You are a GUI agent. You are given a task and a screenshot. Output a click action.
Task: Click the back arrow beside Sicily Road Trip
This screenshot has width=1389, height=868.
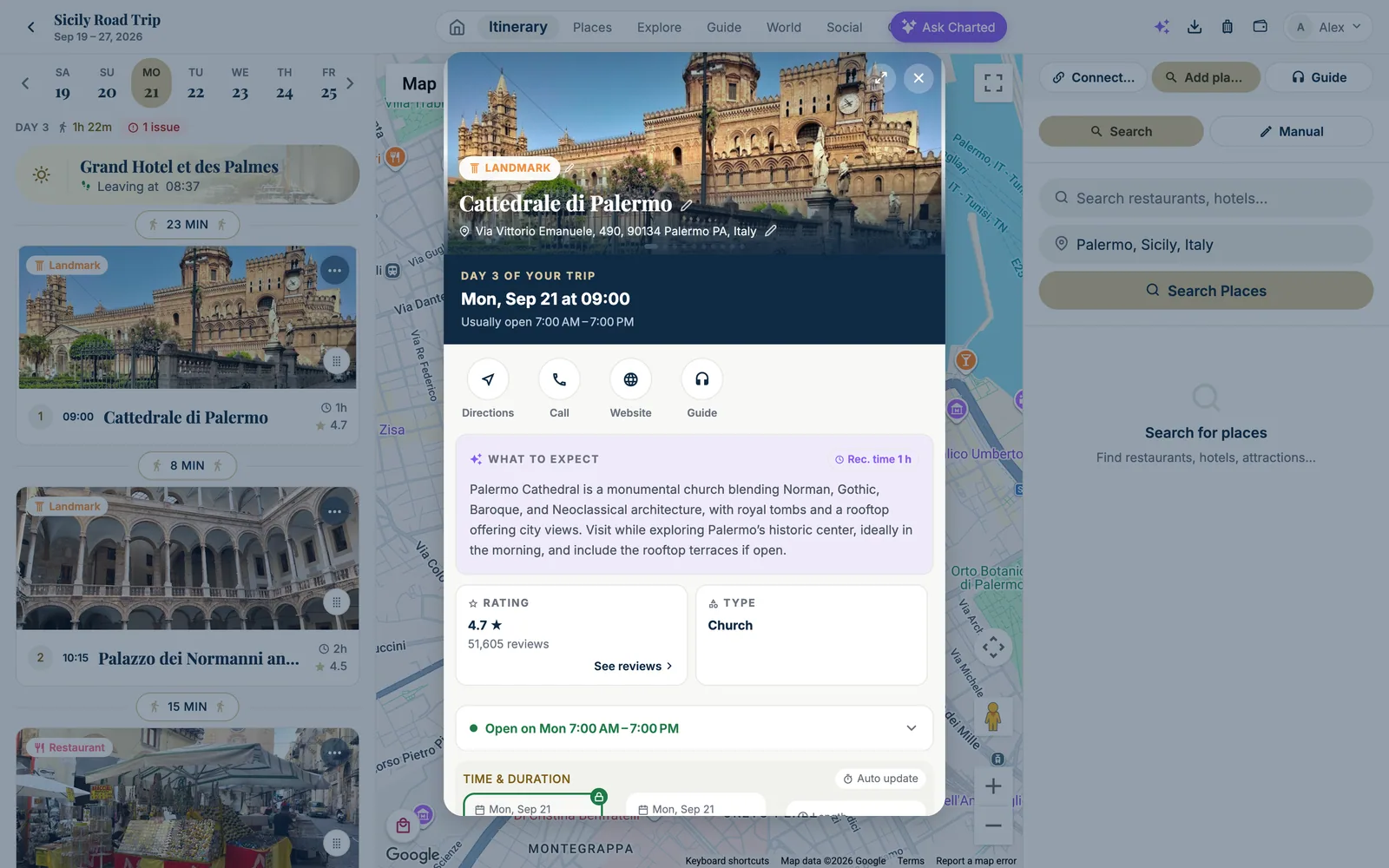[x=31, y=27]
